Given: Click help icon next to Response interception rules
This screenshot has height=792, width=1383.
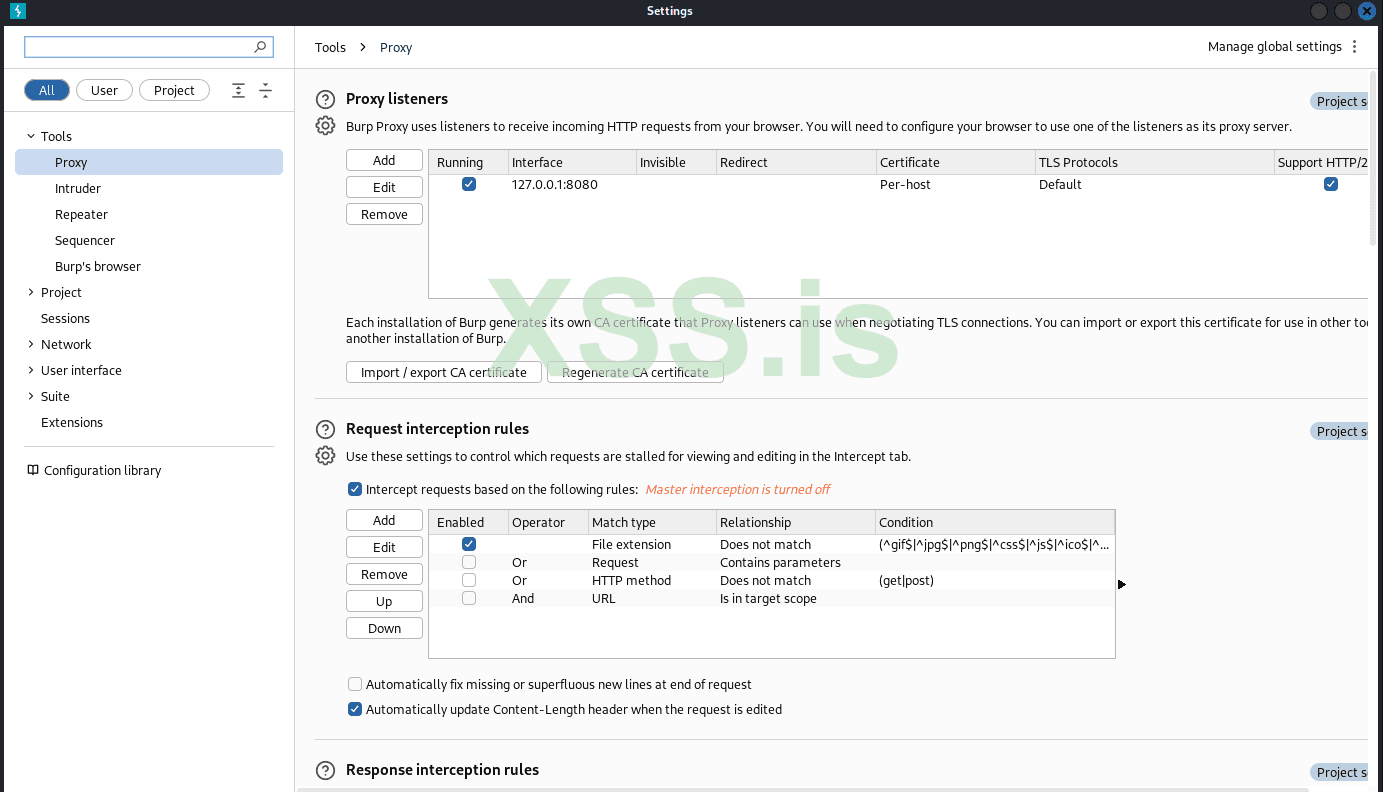Looking at the screenshot, I should point(325,770).
